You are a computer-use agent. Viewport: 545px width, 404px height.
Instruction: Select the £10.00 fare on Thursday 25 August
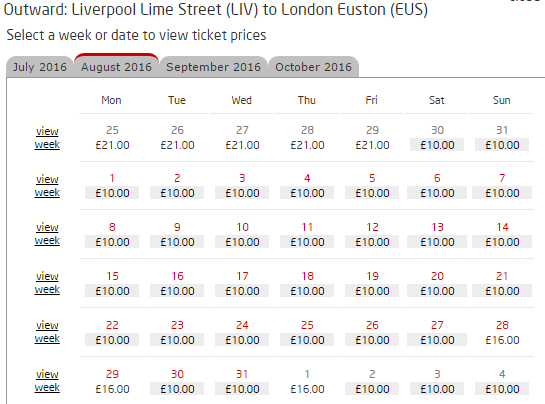(307, 340)
